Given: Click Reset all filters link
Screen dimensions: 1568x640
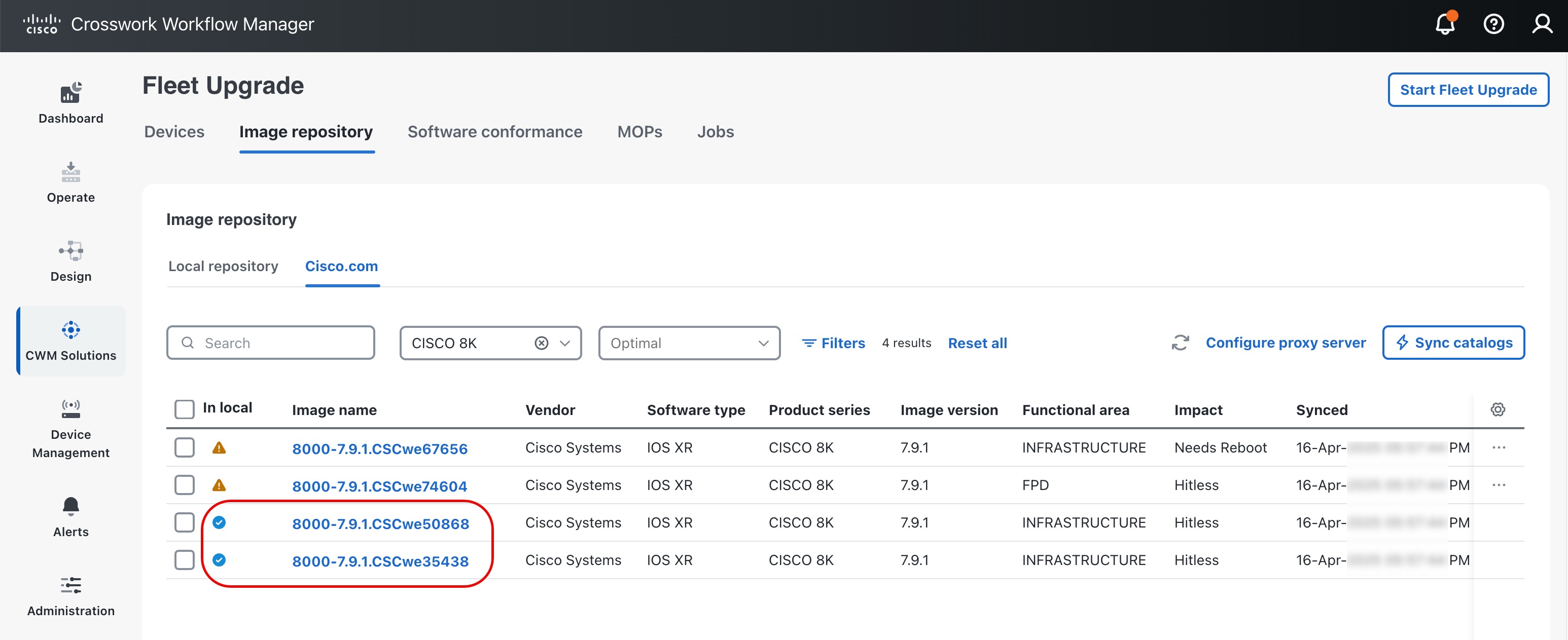Looking at the screenshot, I should click(978, 343).
